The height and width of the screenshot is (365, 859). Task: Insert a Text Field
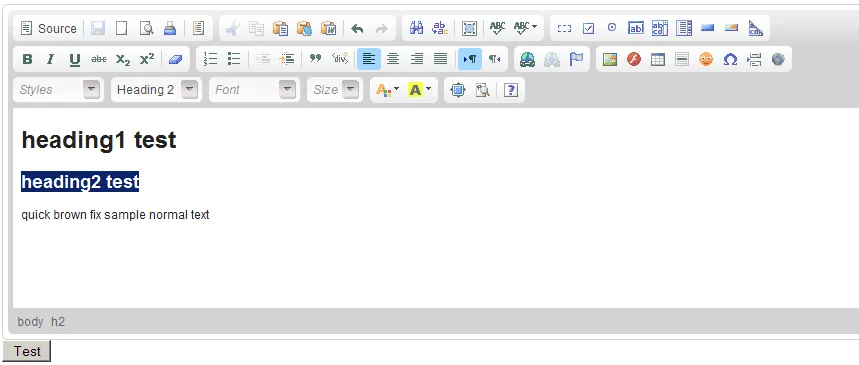pyautogui.click(x=636, y=28)
